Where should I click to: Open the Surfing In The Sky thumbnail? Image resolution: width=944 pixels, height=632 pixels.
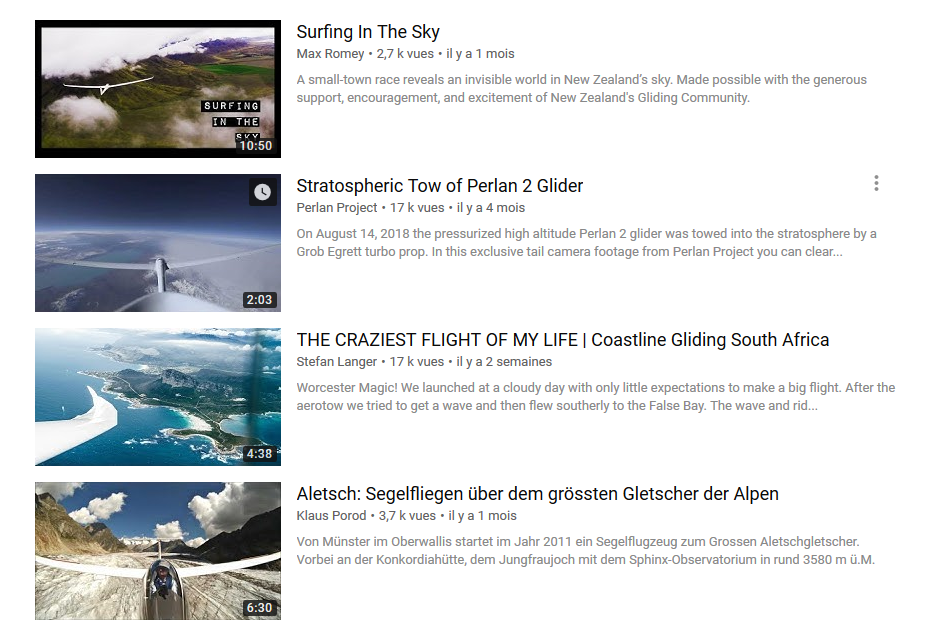point(158,89)
